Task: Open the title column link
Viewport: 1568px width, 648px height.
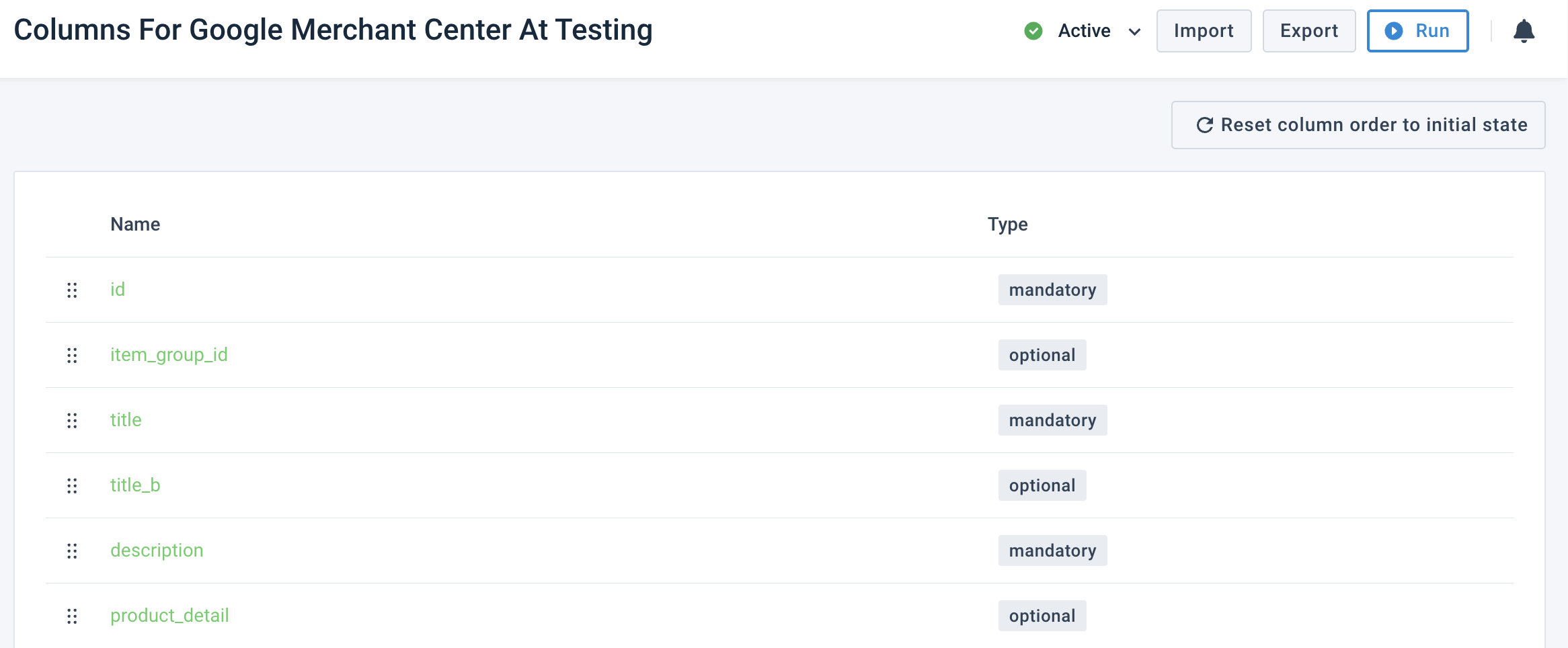Action: click(126, 420)
